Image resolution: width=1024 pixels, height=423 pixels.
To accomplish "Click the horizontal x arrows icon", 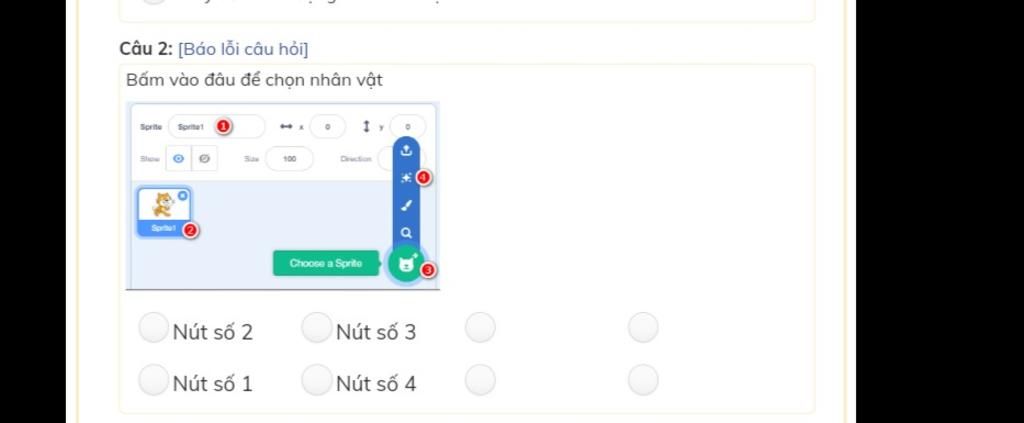I will [x=285, y=127].
